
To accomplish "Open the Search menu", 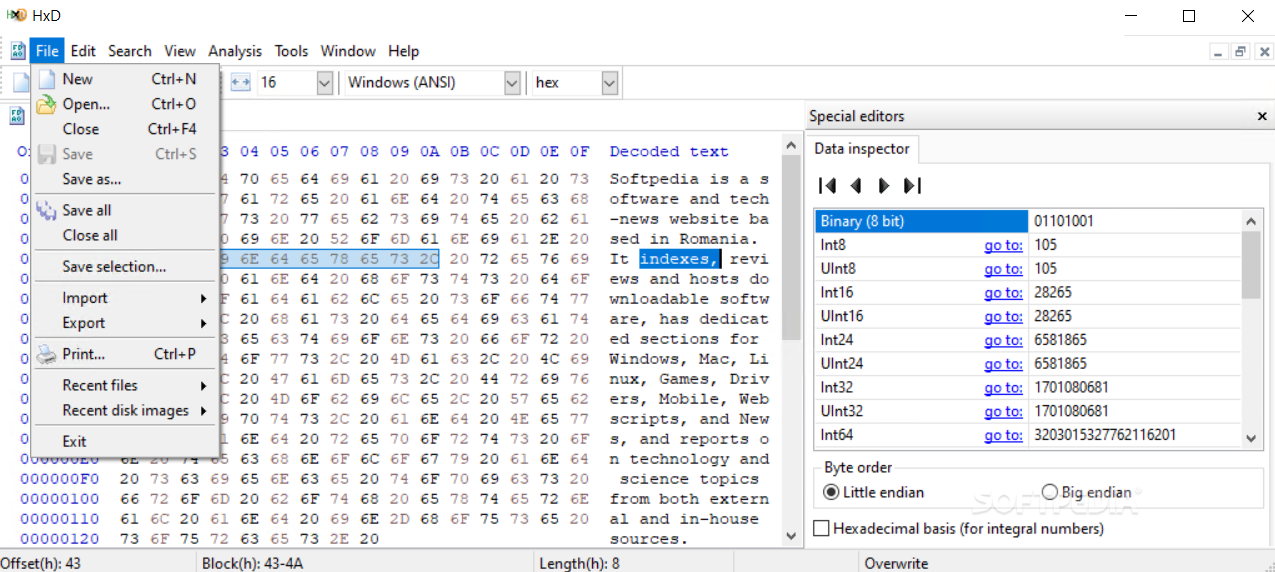I will 130,51.
